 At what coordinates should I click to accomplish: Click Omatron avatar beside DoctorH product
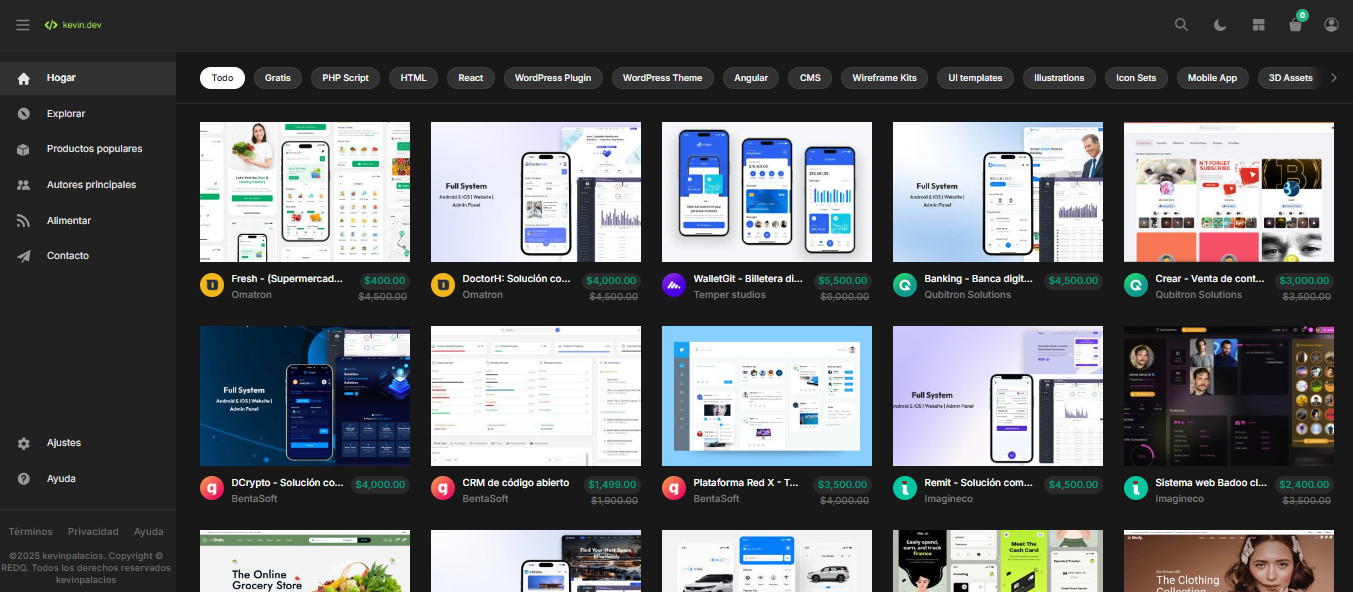443,286
